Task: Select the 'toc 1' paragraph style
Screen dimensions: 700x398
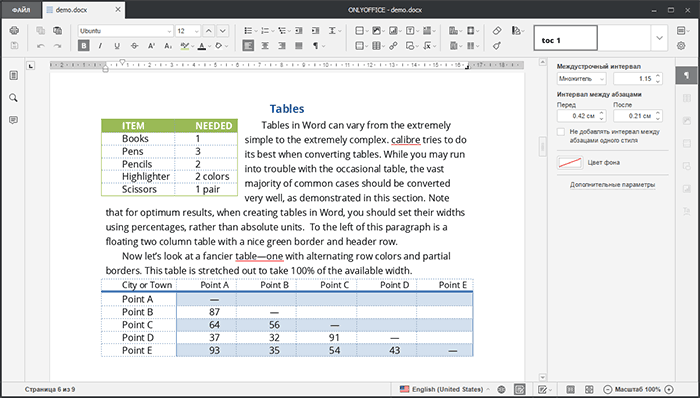Action: point(566,38)
